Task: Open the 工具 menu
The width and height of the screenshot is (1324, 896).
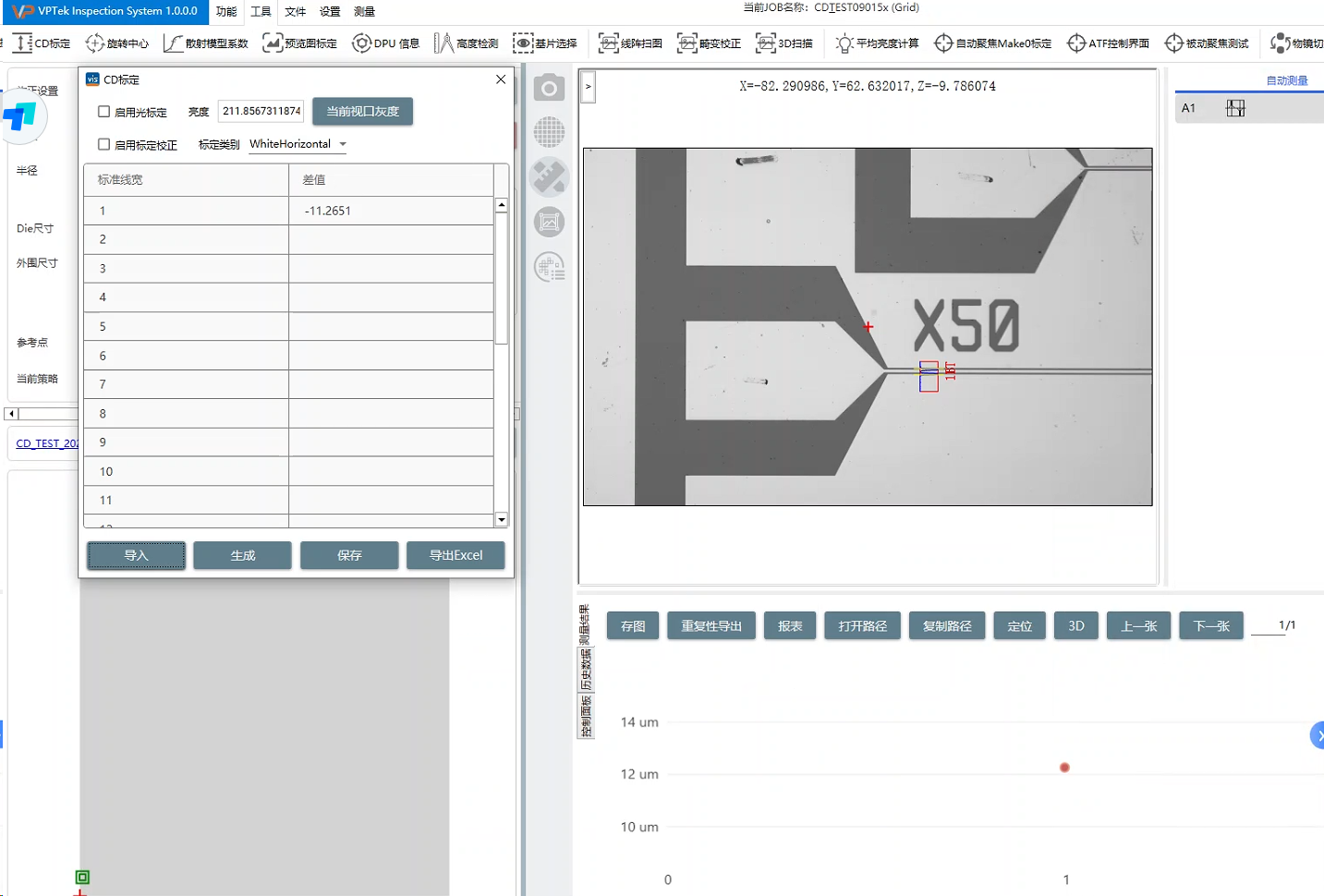Action: click(261, 12)
